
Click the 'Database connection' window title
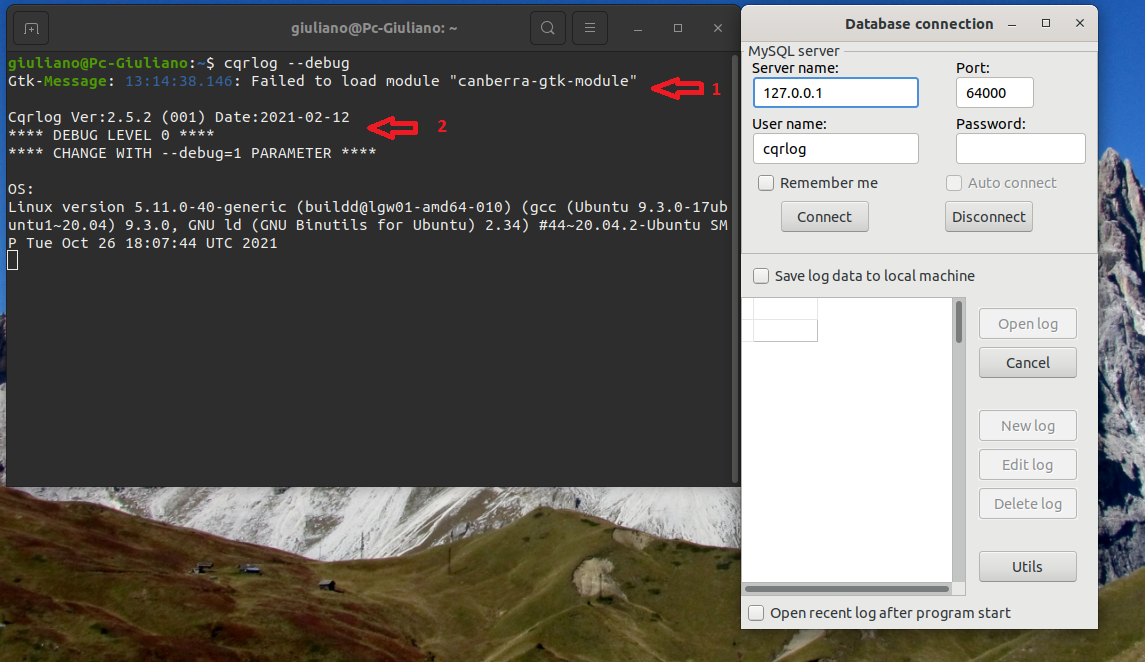tap(919, 24)
